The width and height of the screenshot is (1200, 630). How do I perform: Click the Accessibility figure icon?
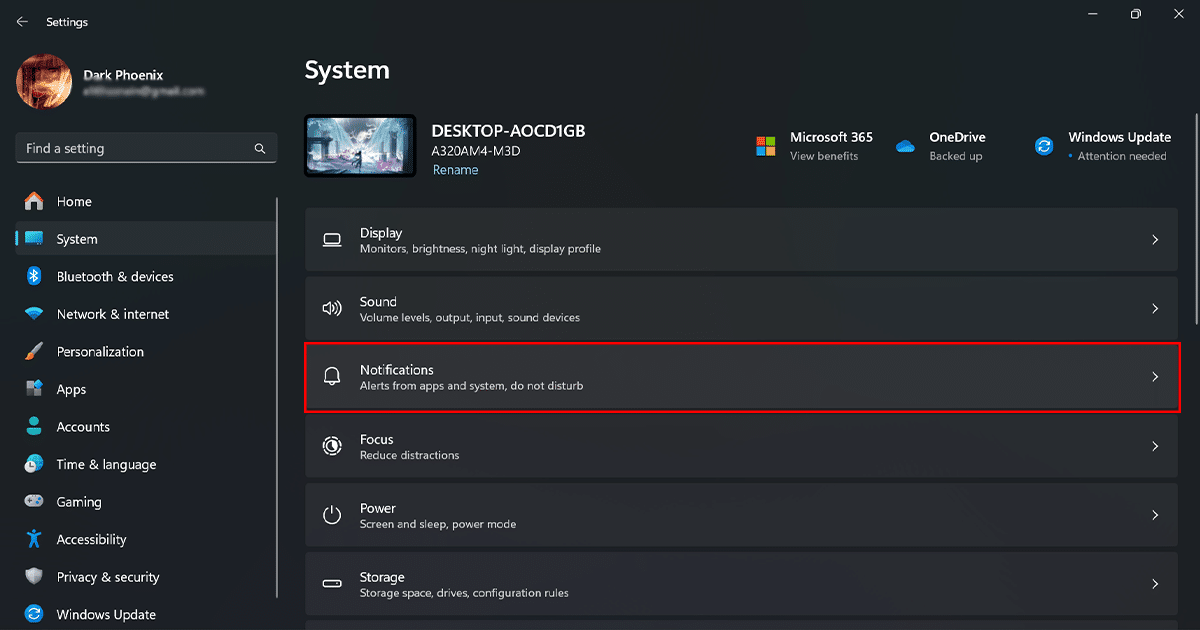(34, 540)
